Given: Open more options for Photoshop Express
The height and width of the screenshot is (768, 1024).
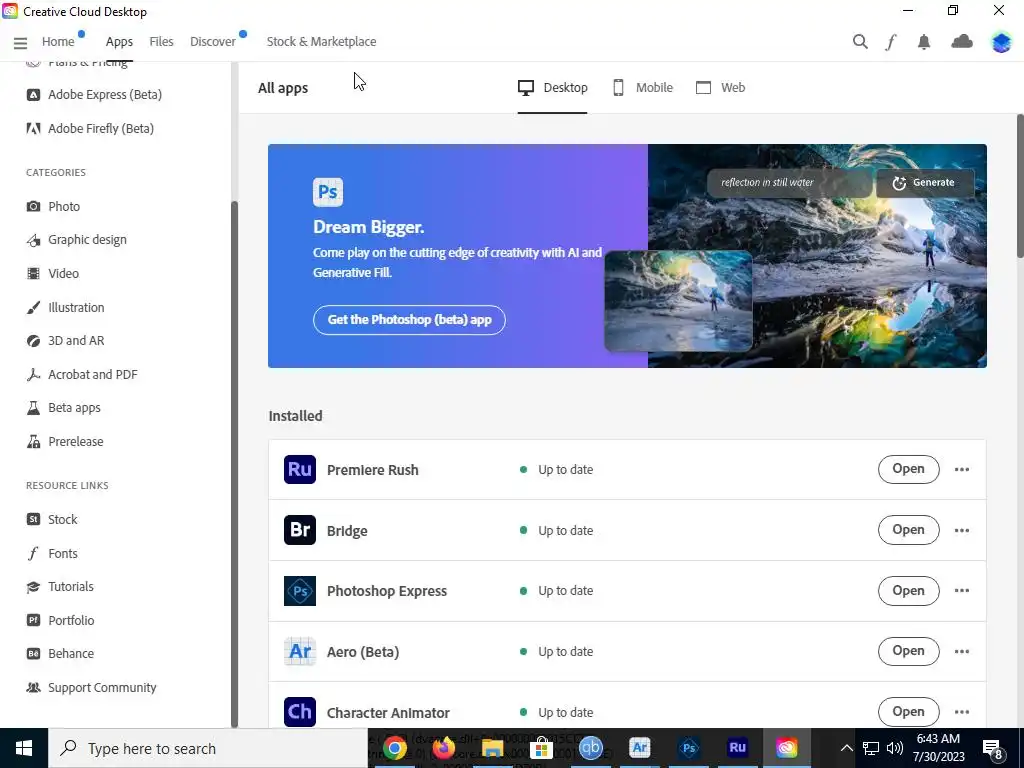Looking at the screenshot, I should tap(961, 590).
